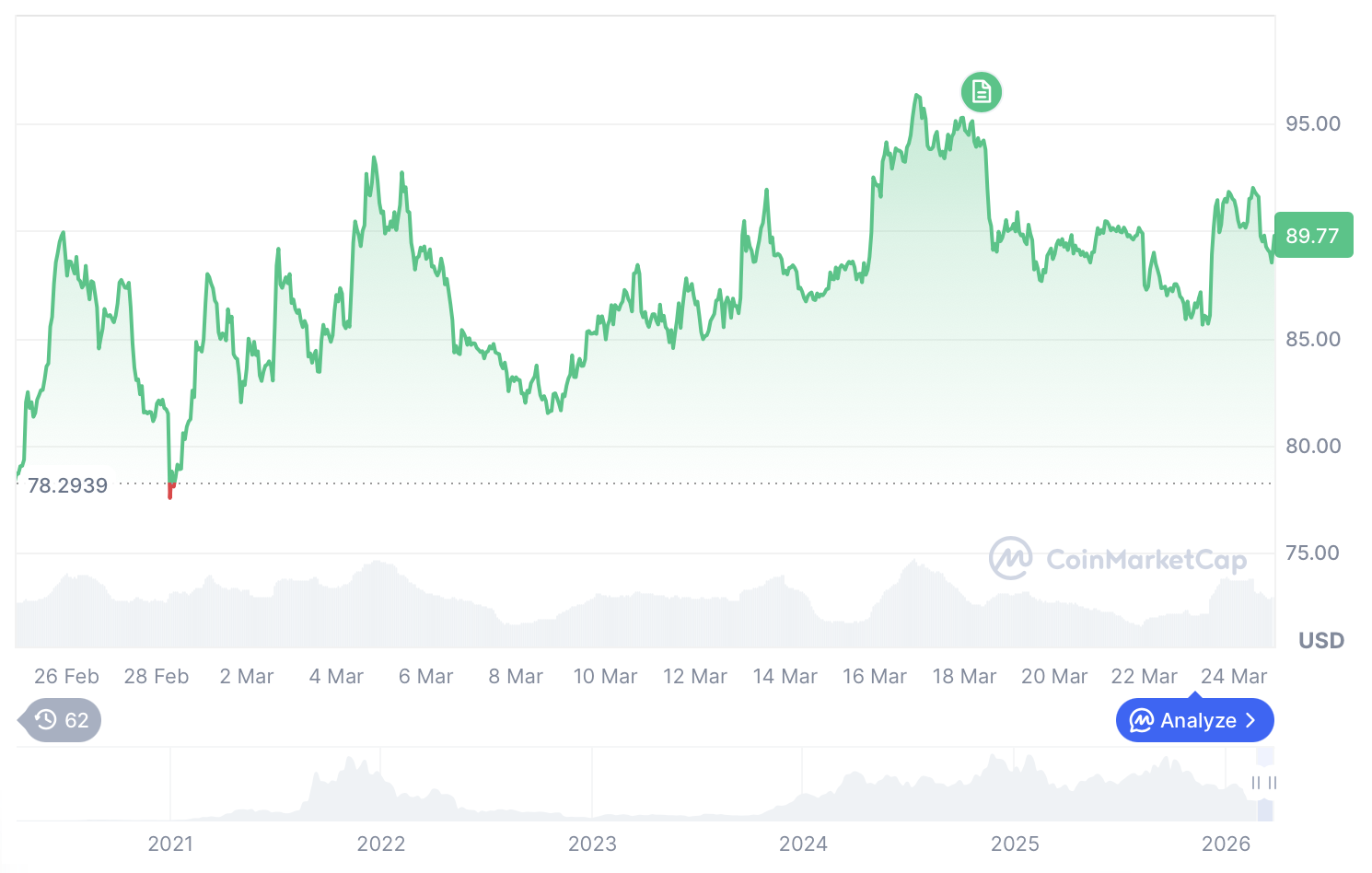This screenshot has width=1372, height=873.
Task: Click the green news document marker
Action: [981, 92]
